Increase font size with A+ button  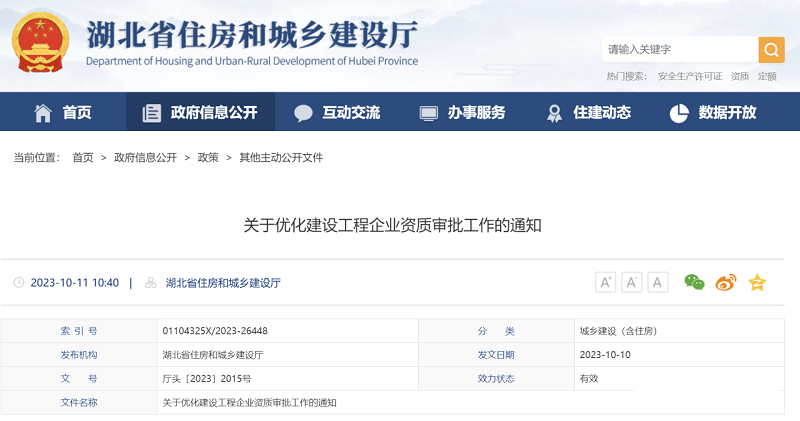(606, 282)
